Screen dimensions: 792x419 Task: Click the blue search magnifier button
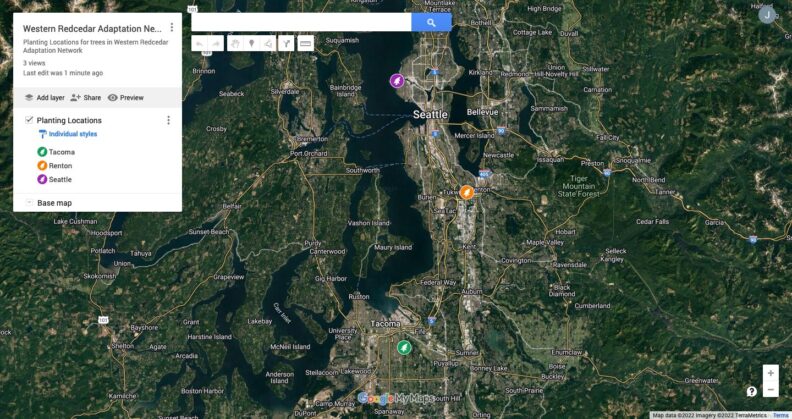431,22
